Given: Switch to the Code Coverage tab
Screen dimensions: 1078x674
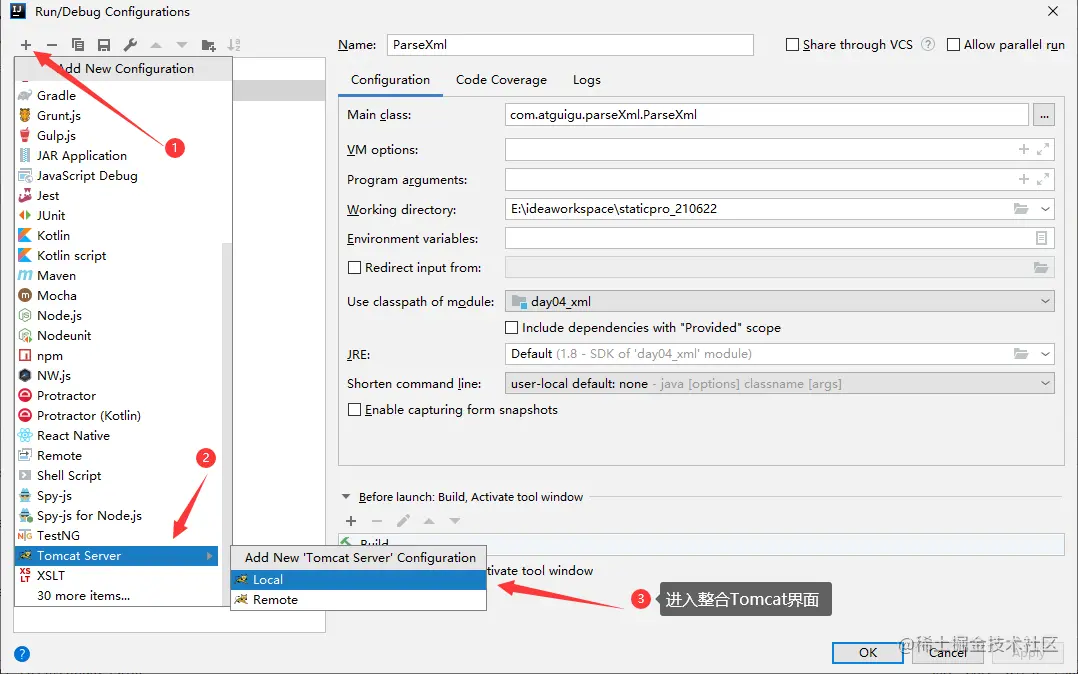Looking at the screenshot, I should point(501,80).
